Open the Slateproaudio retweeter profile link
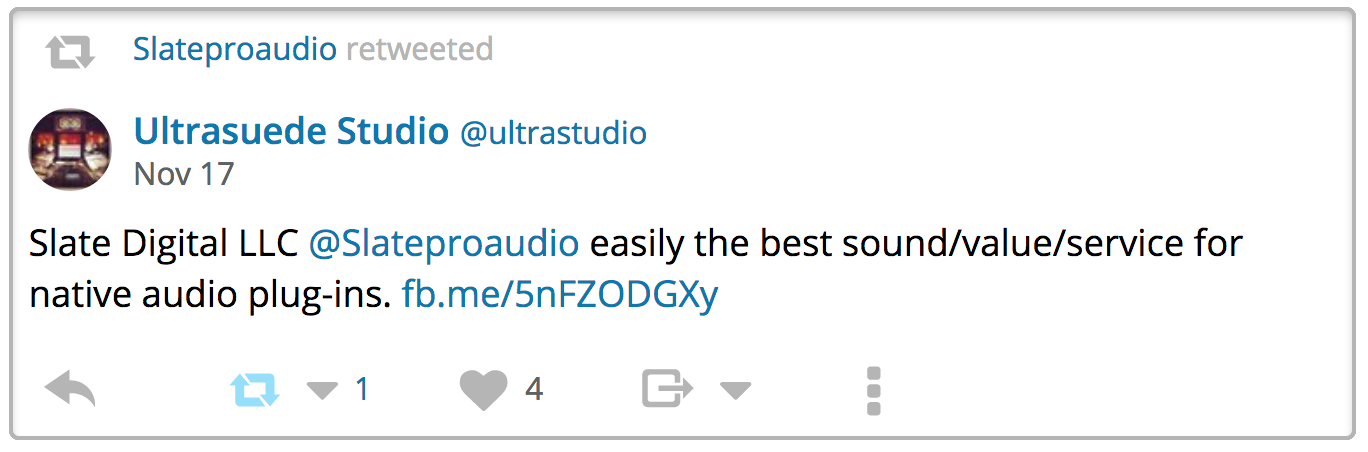This screenshot has width=1368, height=452. coord(234,49)
